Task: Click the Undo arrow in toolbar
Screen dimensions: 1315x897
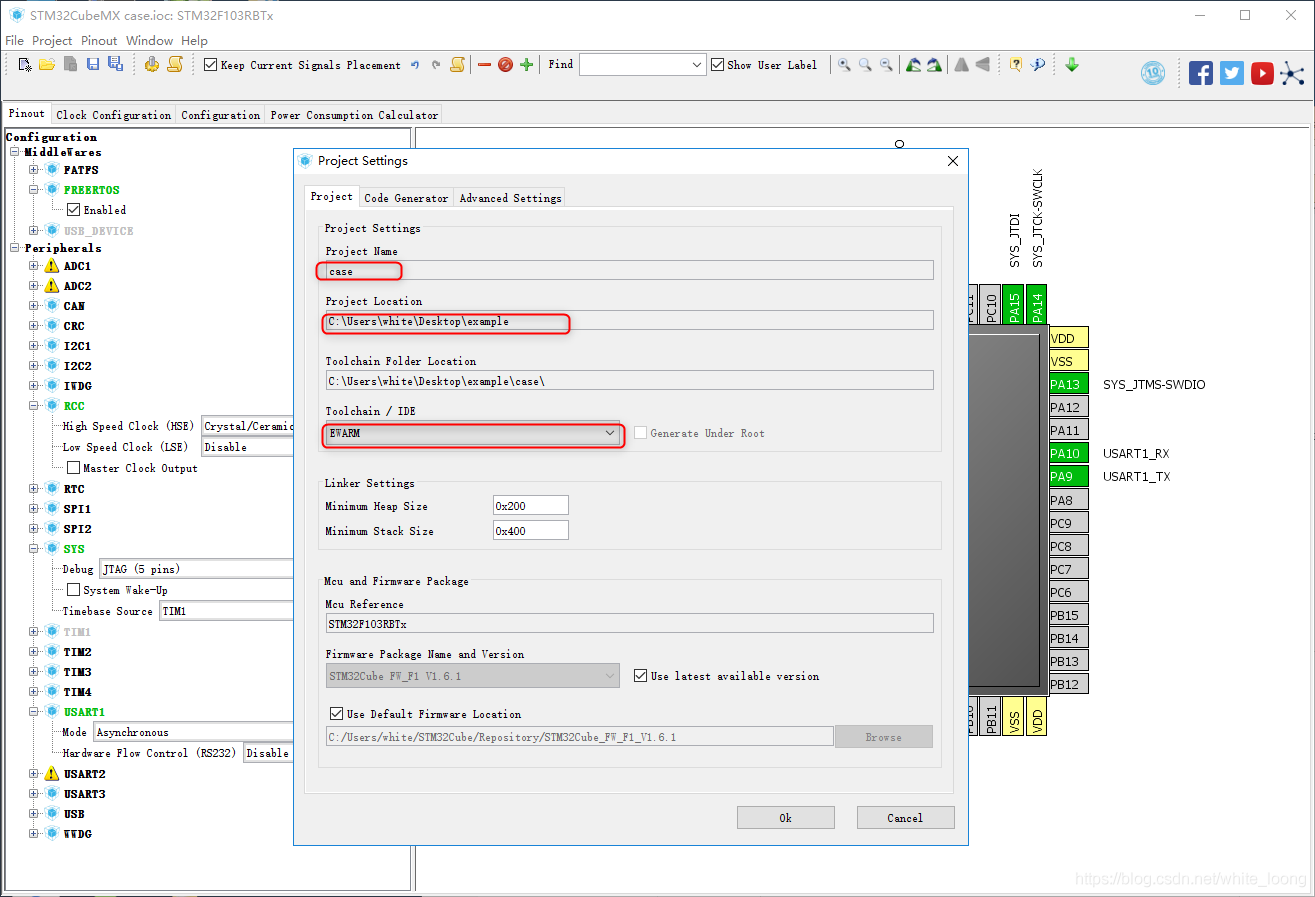Action: pos(415,65)
